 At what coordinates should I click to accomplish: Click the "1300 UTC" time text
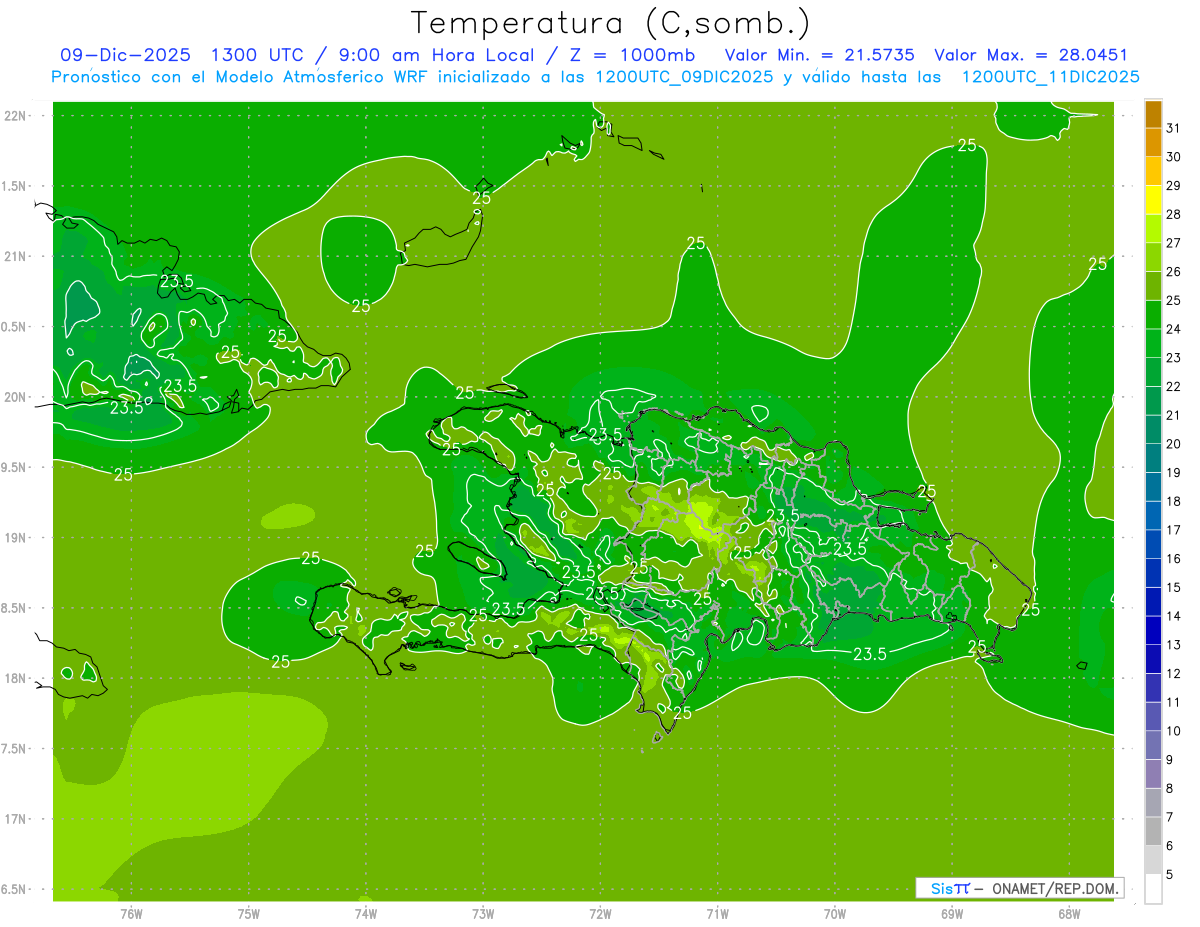(x=258, y=55)
